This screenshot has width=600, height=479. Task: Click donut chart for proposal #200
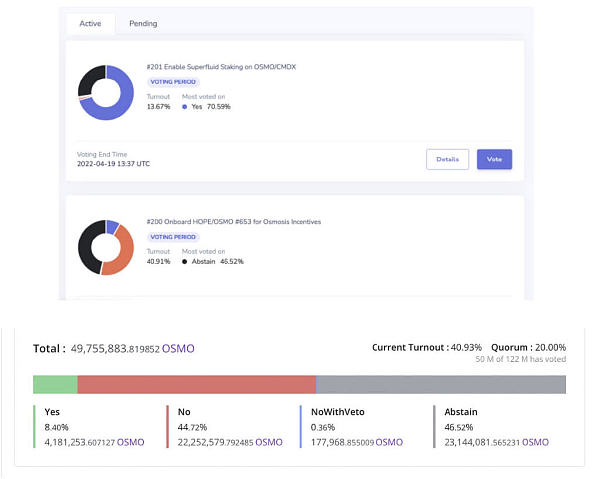tap(106, 247)
